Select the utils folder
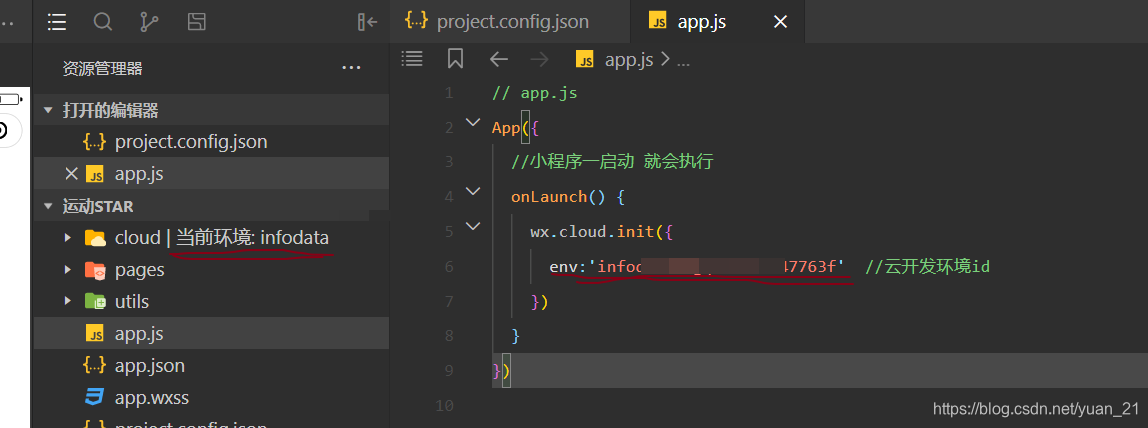 click(132, 301)
